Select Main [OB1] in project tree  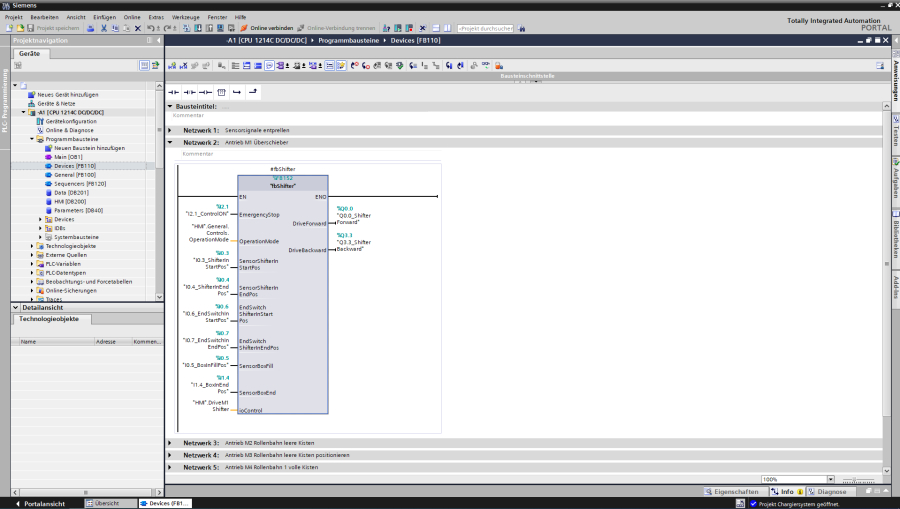click(68, 156)
